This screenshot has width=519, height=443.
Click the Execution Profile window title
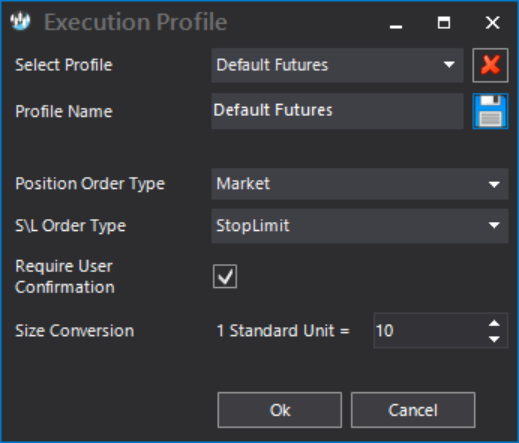136,22
